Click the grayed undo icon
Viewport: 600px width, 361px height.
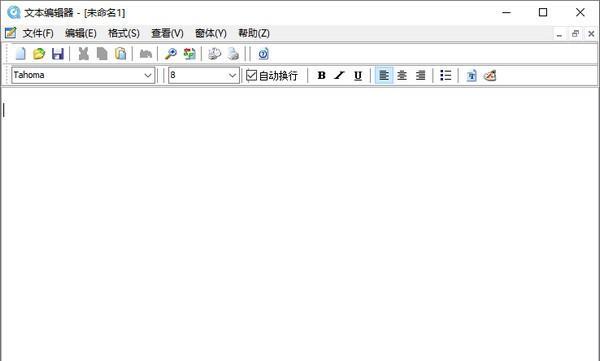(x=145, y=54)
